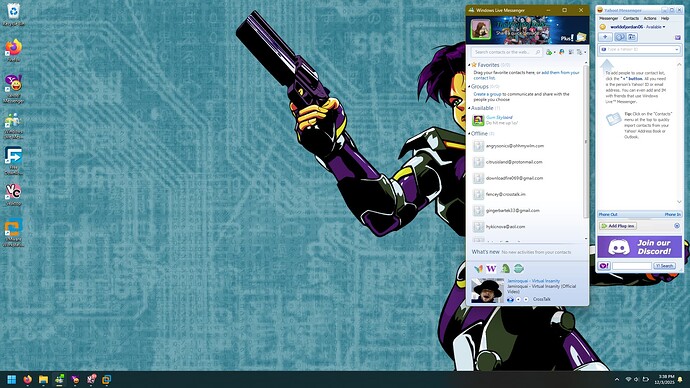This screenshot has height=388, width=690.
Task: Click the Windows Live Messenger profile picture
Action: click(x=481, y=29)
